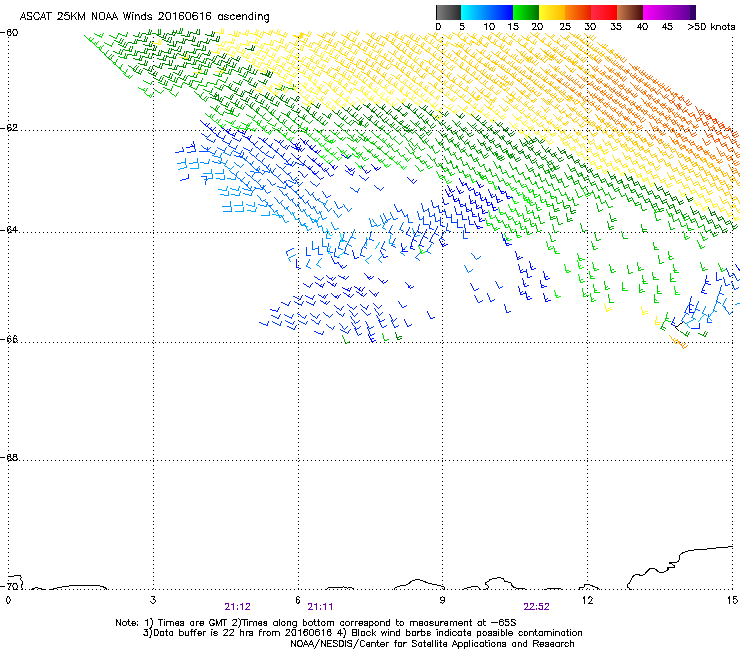Click the latitude label '-66'
740x650 pixels.
[x=9, y=339]
